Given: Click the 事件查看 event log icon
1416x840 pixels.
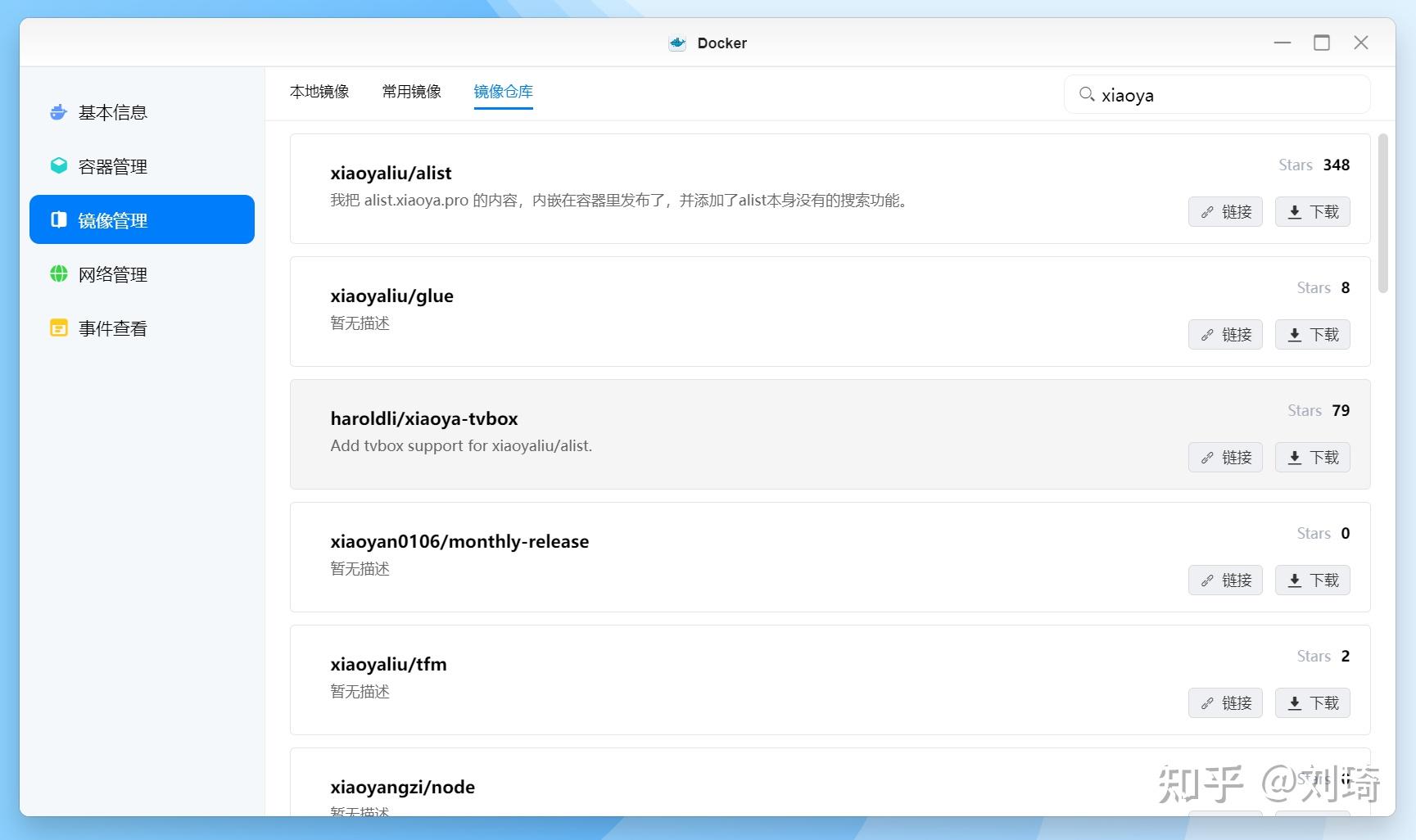Looking at the screenshot, I should click(58, 327).
